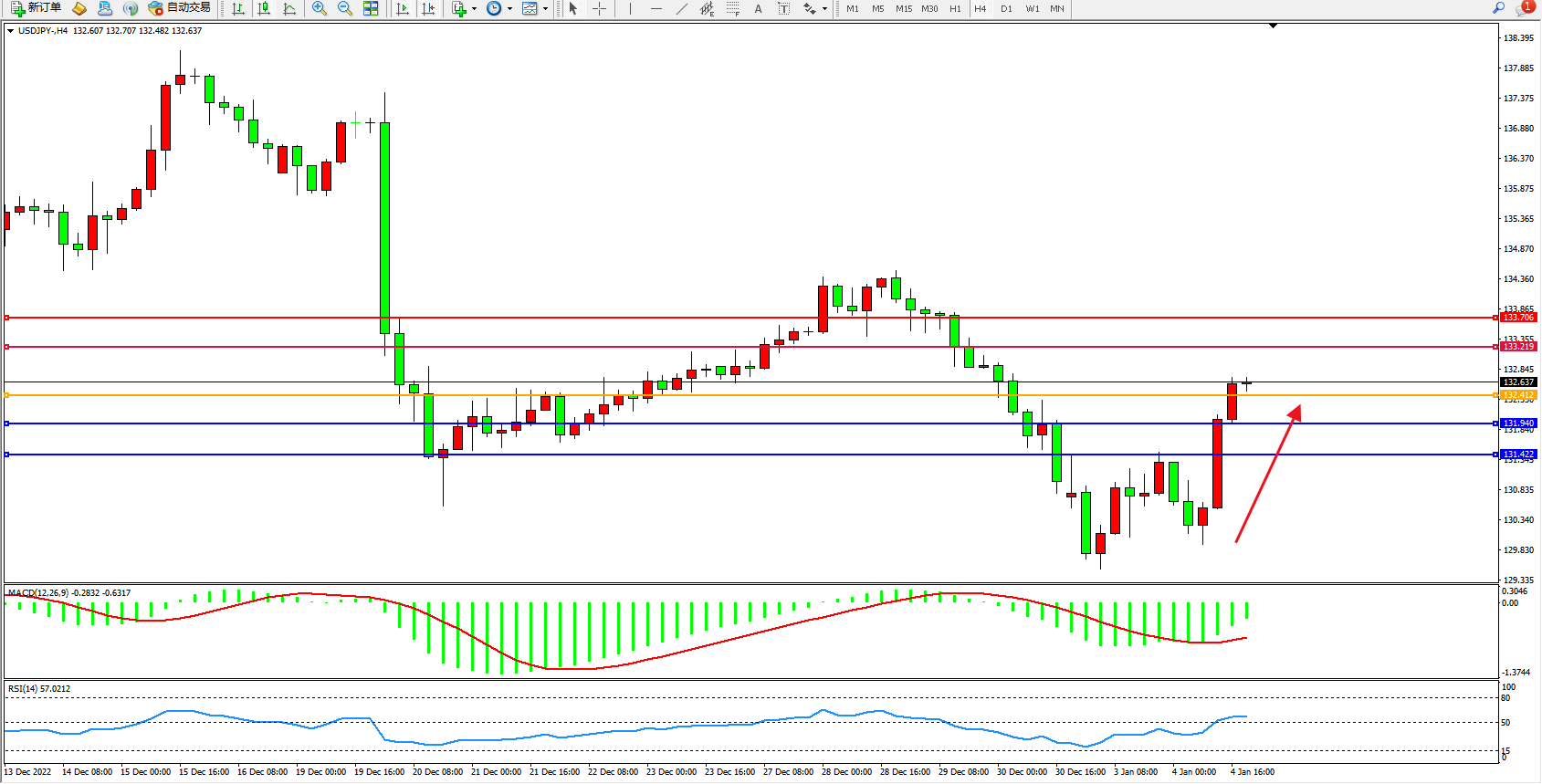Switch chart to bar chart mode
Image resolution: width=1542 pixels, height=784 pixels.
[238, 8]
